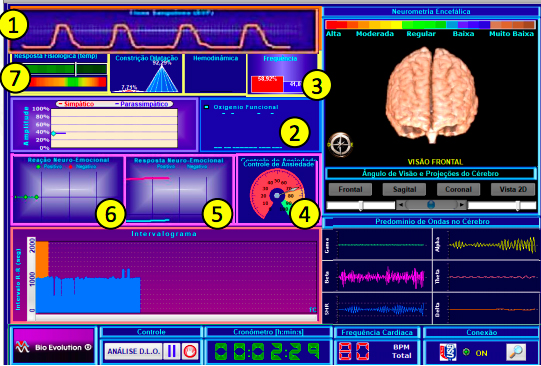
Task: Click the blue R-R interval bars
Action: pos(88,295)
